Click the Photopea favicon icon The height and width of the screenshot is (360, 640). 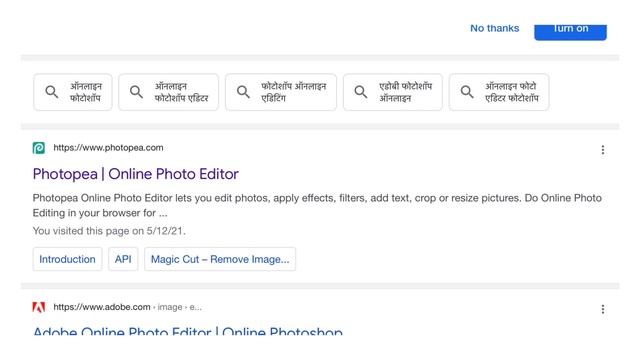(39, 148)
